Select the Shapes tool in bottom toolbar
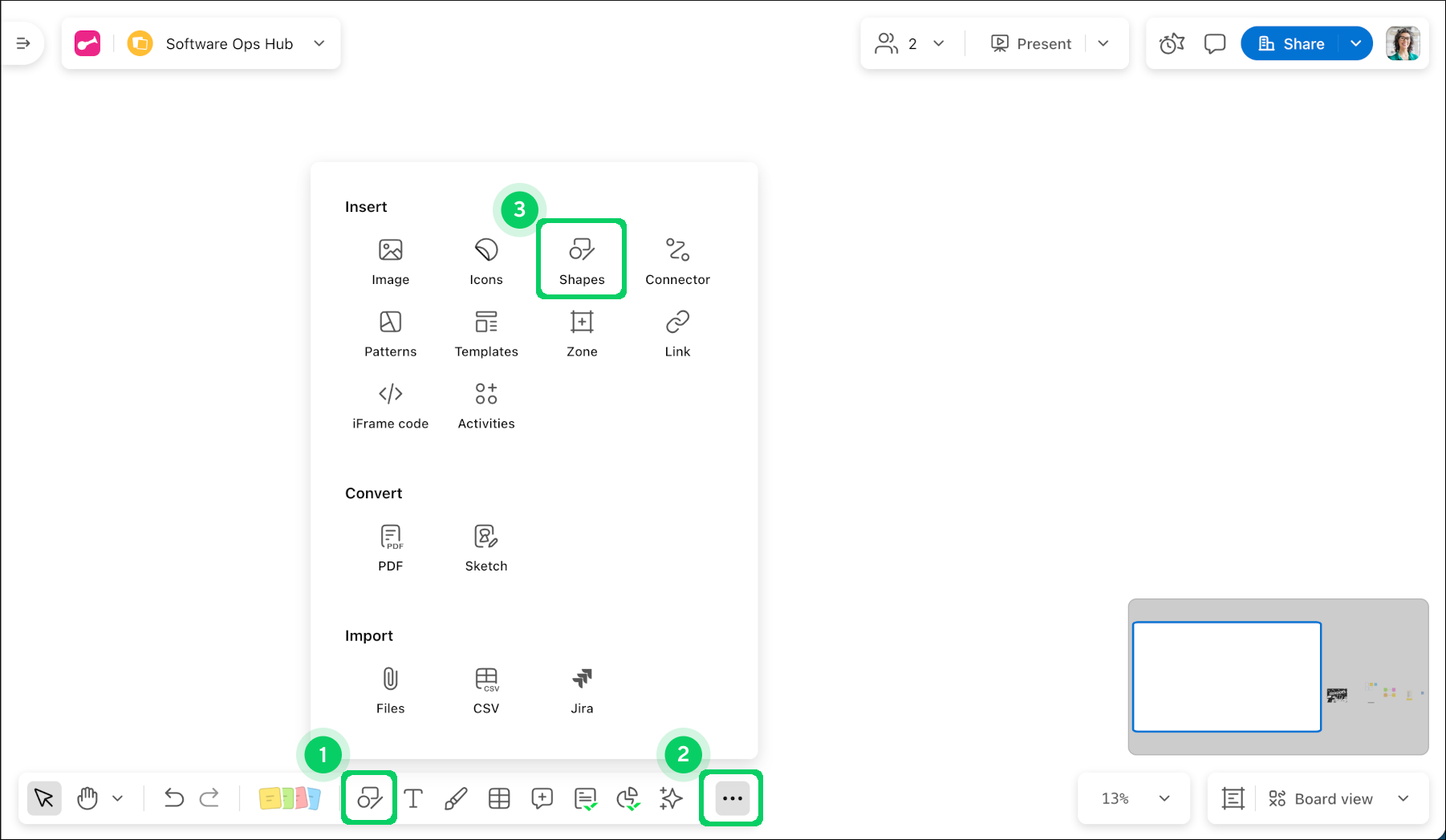The height and width of the screenshot is (840, 1446). coord(369,798)
